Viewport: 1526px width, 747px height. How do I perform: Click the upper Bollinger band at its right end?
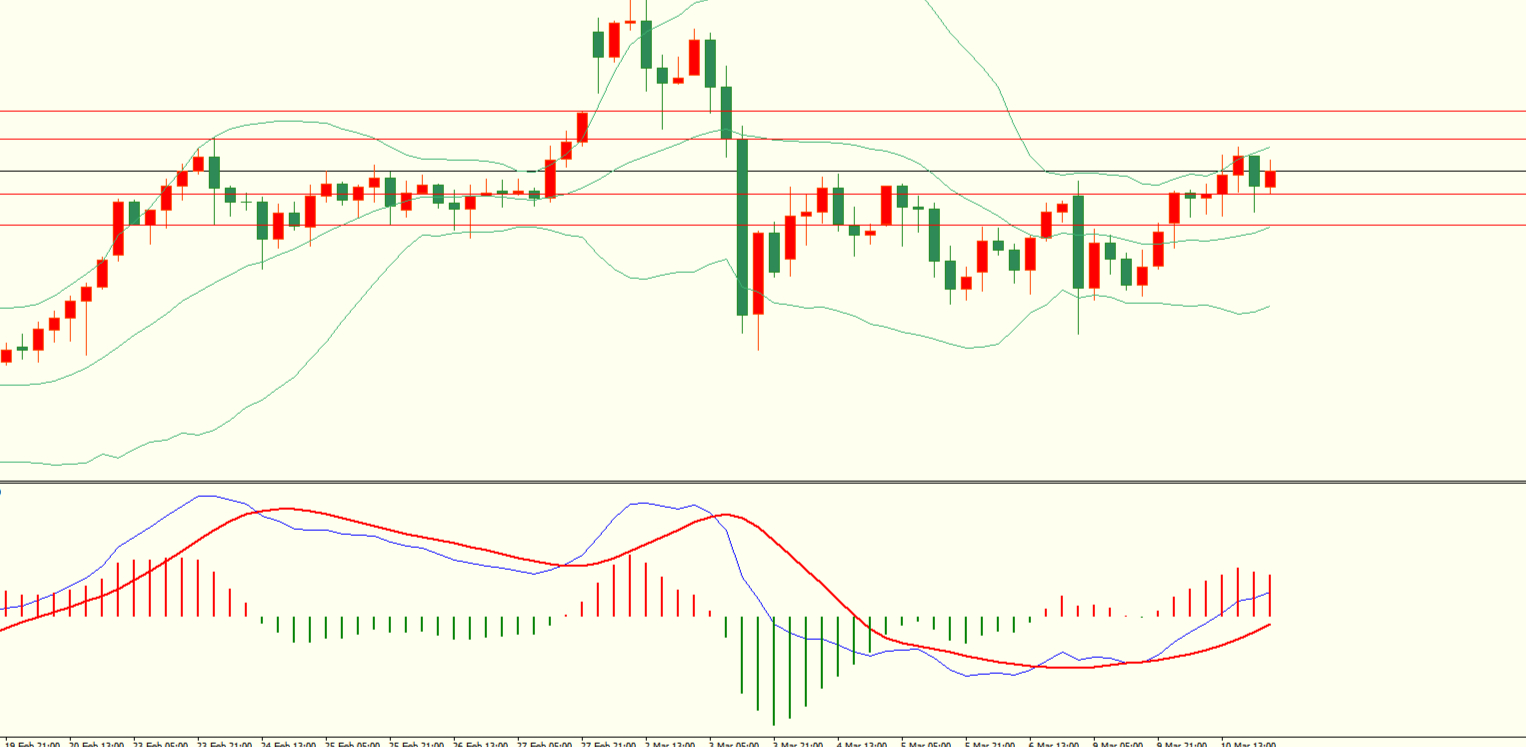coord(1267,148)
